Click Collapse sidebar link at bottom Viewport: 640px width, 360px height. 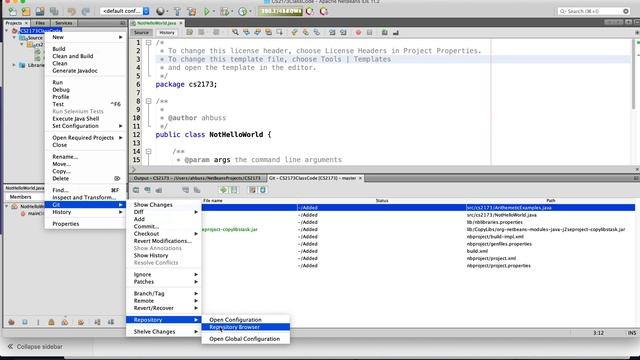tap(35, 347)
